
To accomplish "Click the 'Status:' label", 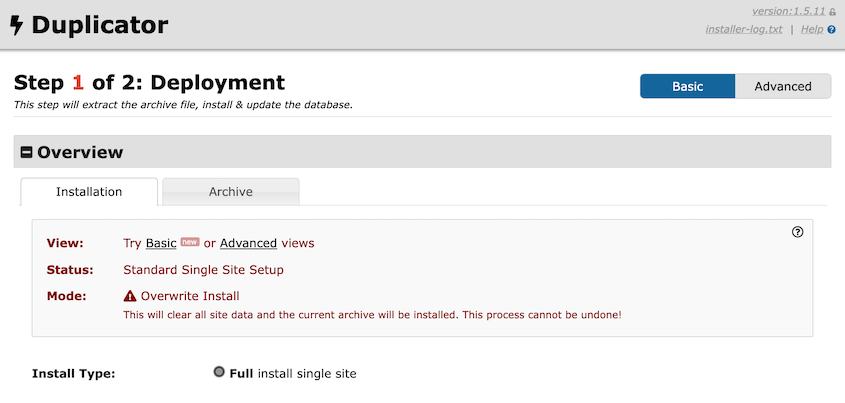I will coord(70,270).
